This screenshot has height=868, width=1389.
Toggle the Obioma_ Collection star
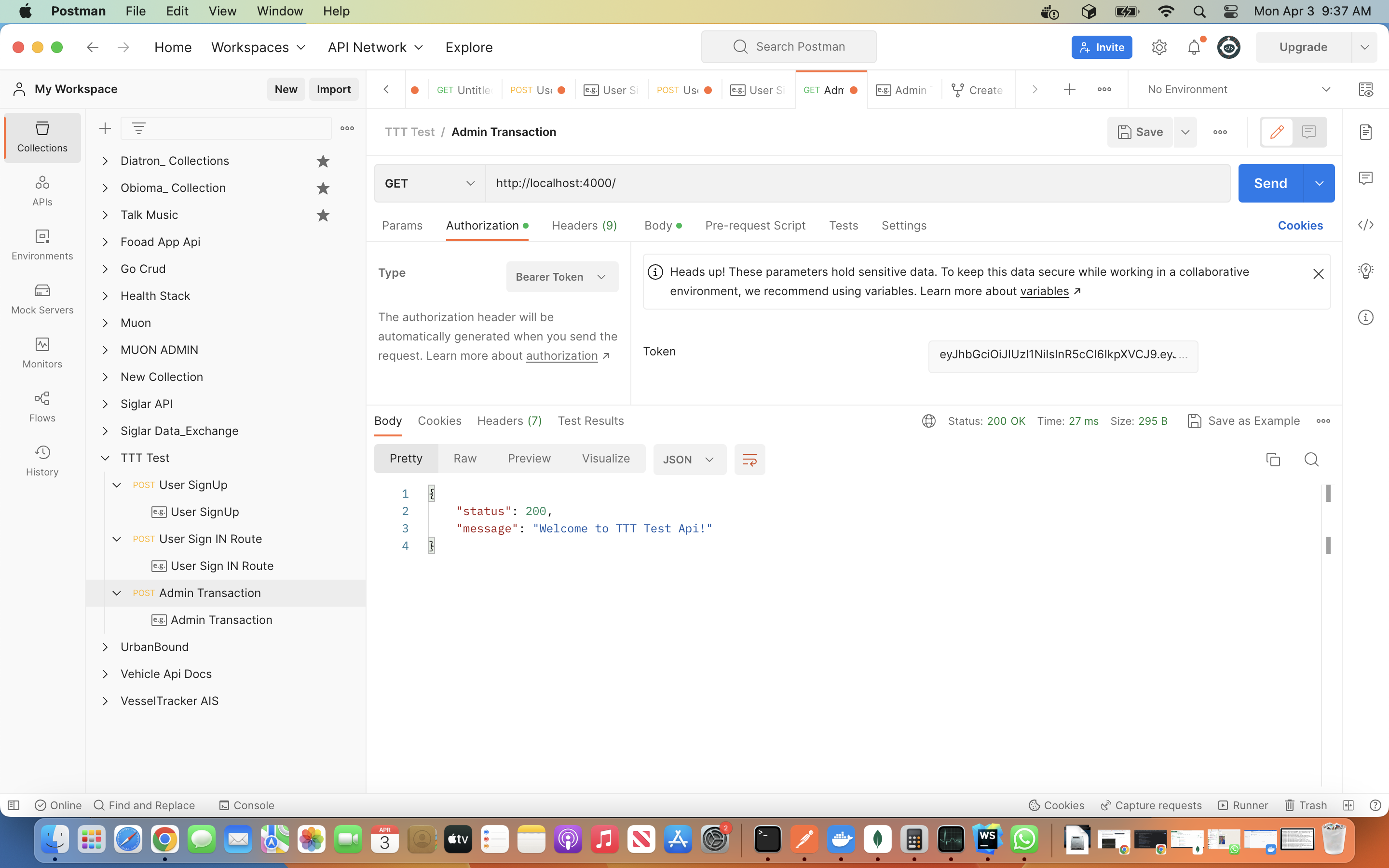(x=323, y=188)
